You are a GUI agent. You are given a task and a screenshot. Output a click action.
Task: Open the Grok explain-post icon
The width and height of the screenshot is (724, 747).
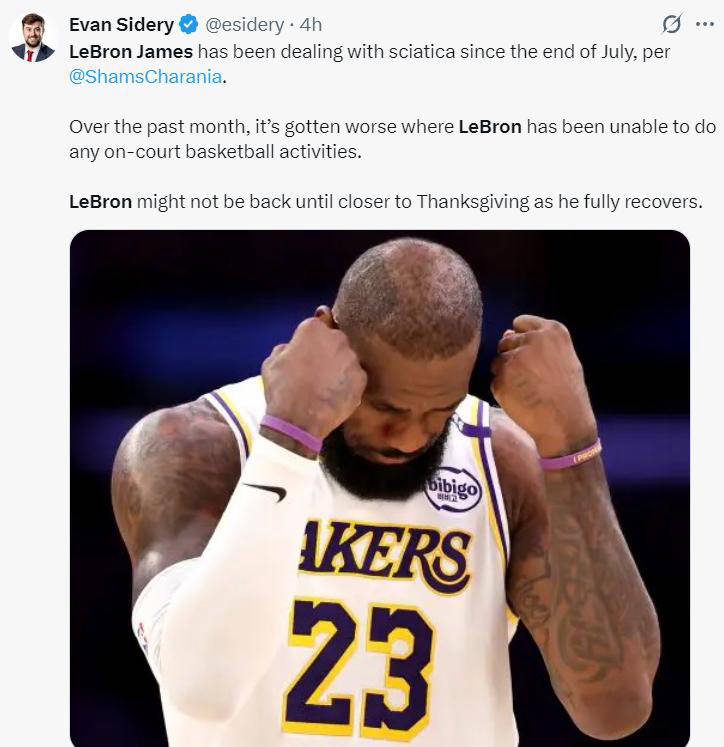click(672, 24)
